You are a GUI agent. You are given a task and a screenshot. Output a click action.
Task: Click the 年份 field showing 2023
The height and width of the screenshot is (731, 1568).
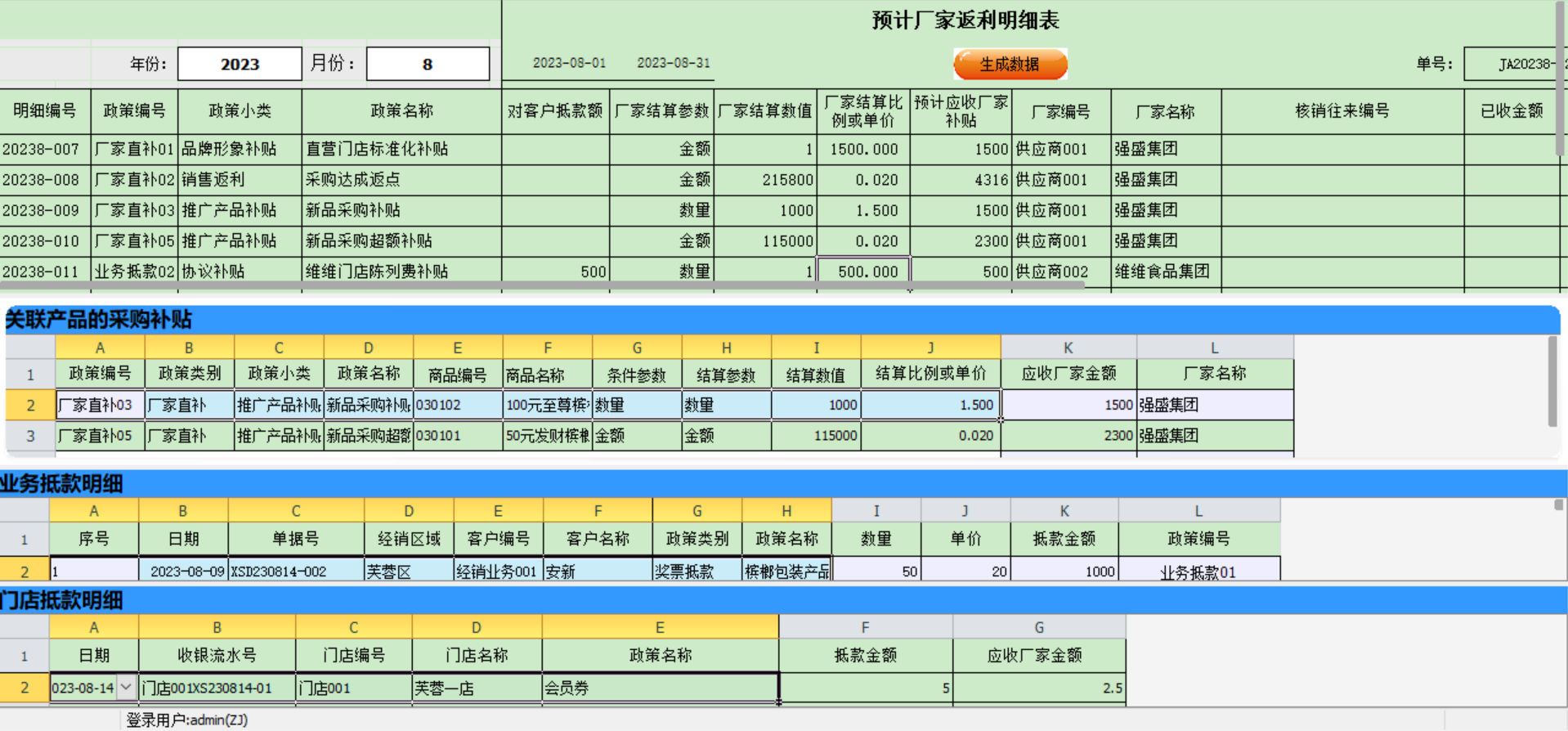tap(240, 65)
